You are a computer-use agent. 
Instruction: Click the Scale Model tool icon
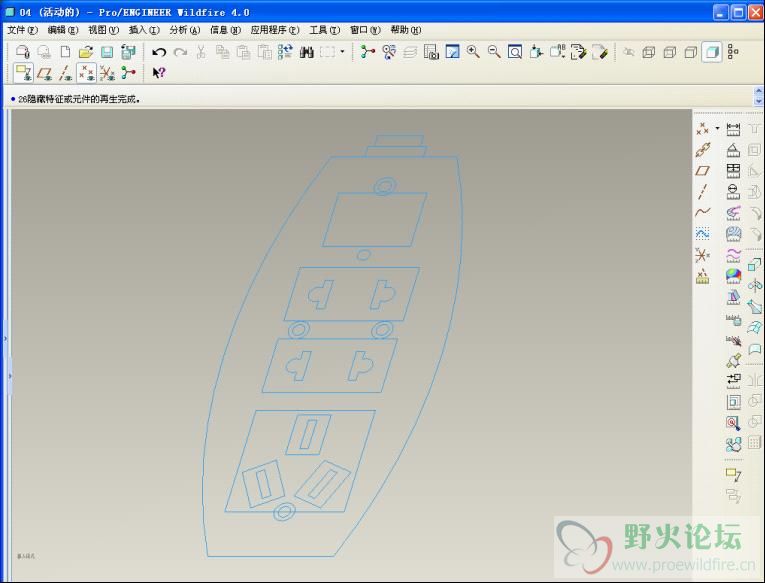tap(754, 264)
